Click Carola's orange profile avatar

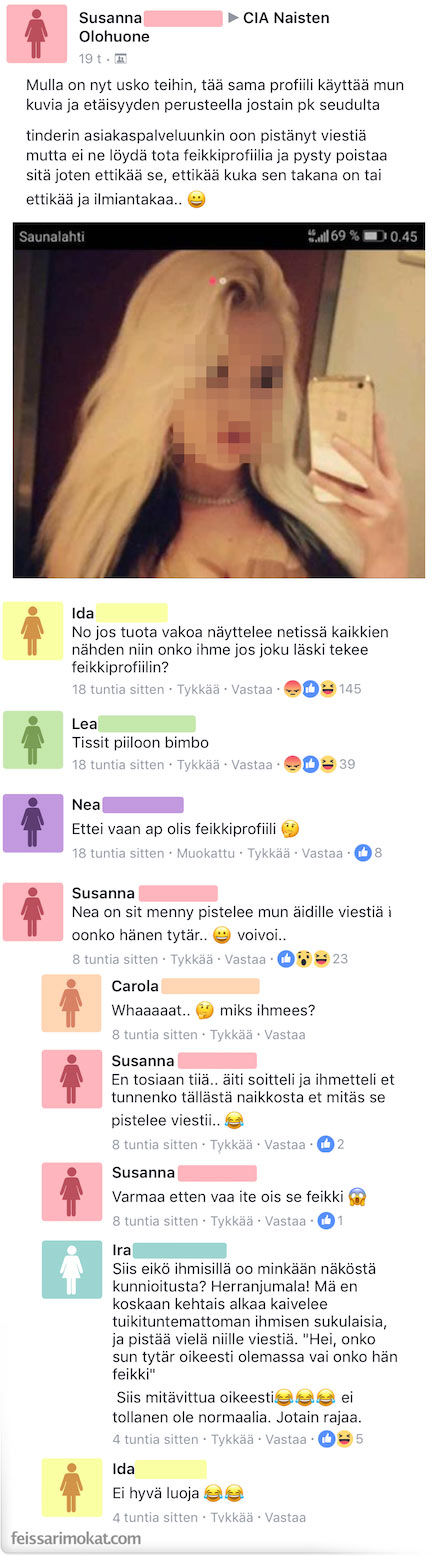(x=71, y=1003)
